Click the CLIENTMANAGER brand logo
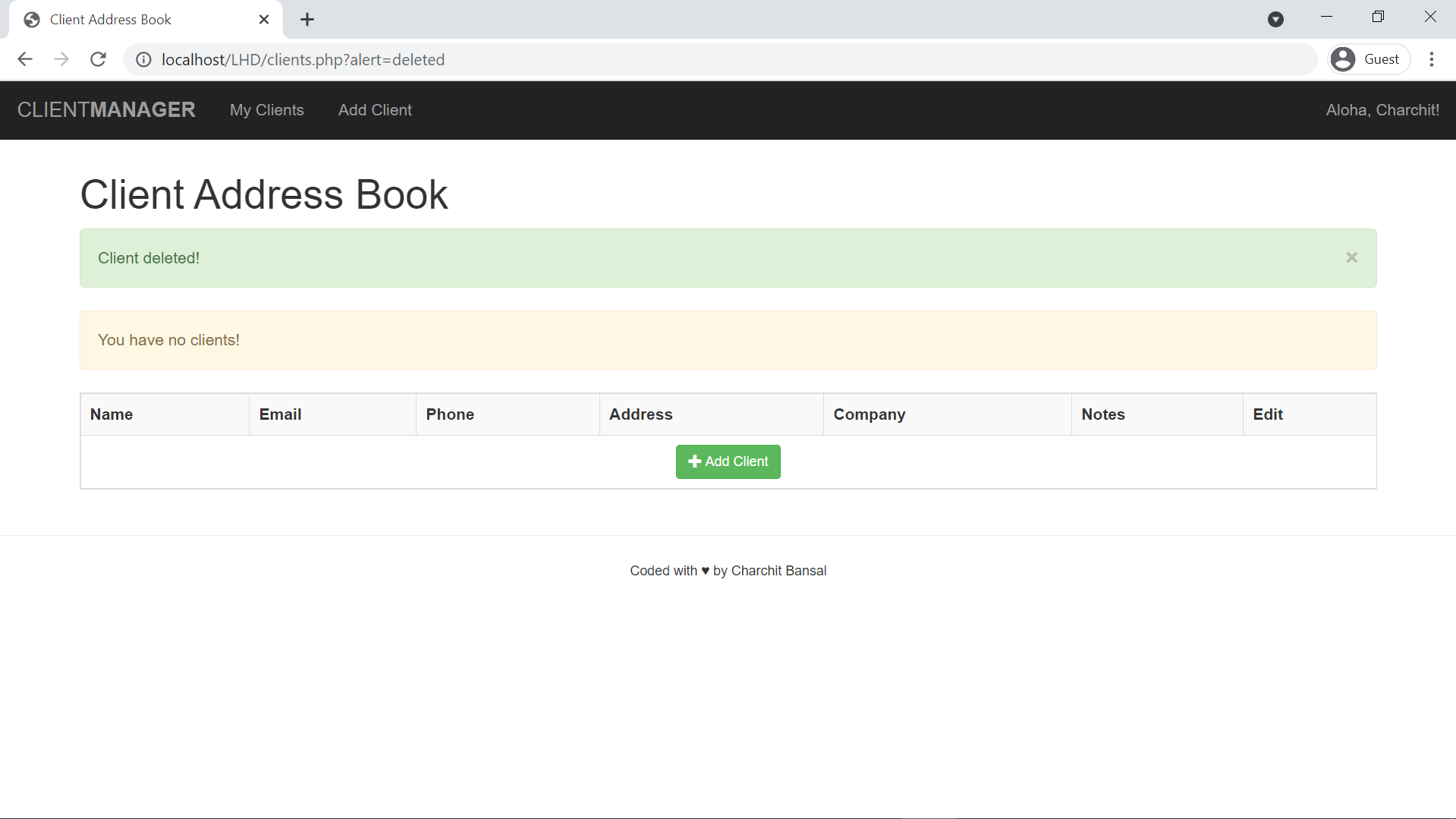 tap(106, 110)
